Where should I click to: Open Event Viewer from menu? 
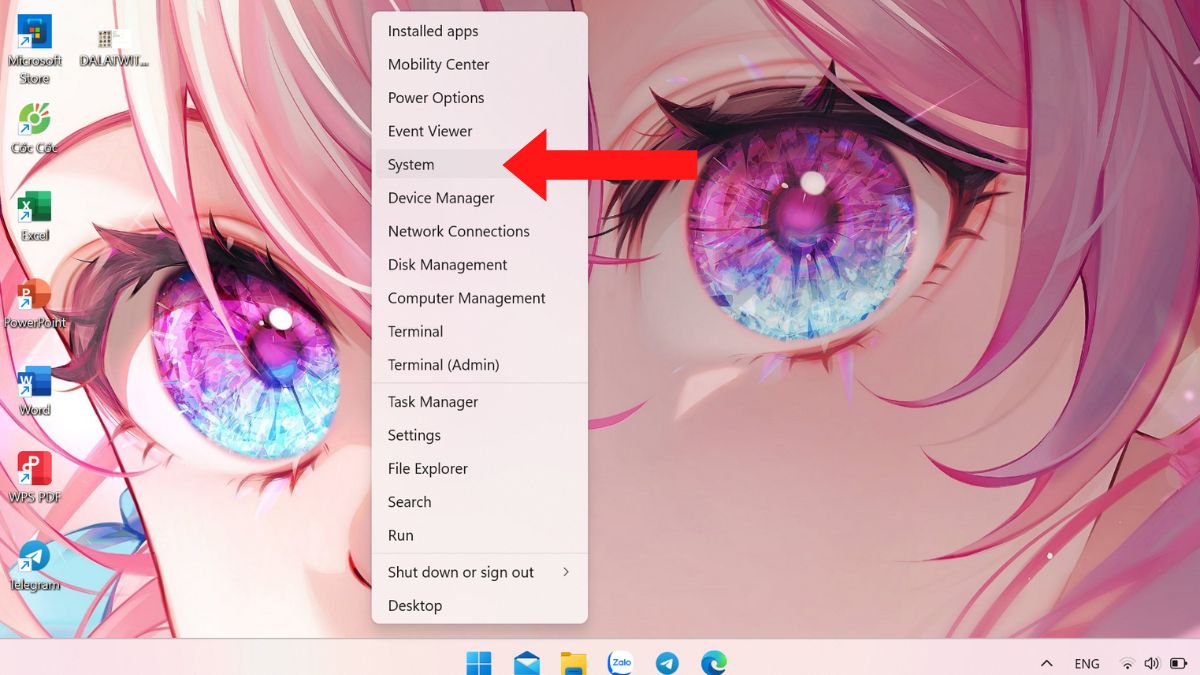coord(480,131)
